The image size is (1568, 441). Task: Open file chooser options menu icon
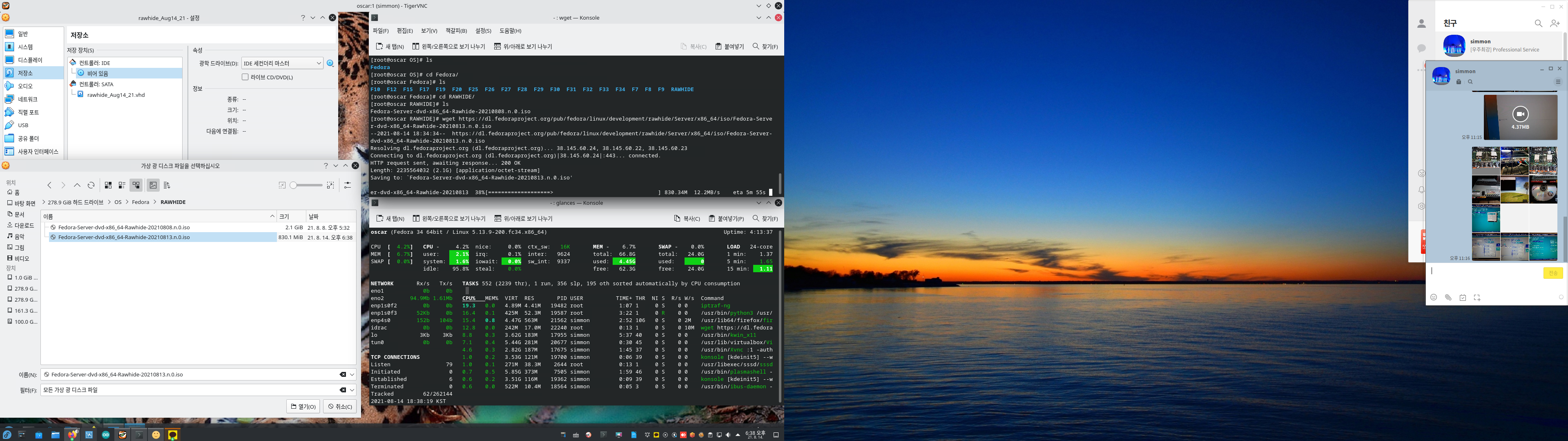tap(348, 185)
